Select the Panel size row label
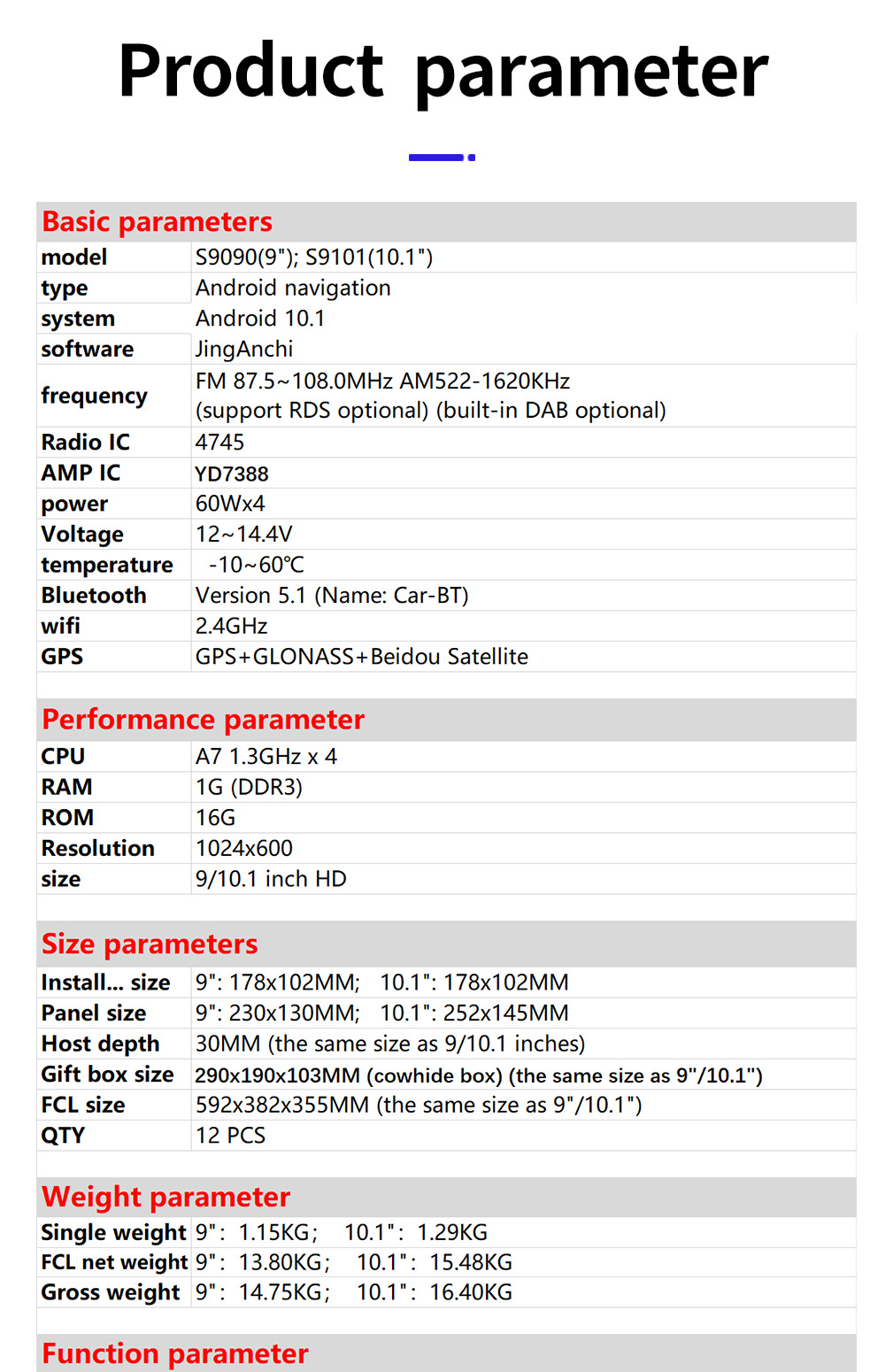885x1372 pixels. pyautogui.click(x=94, y=1014)
